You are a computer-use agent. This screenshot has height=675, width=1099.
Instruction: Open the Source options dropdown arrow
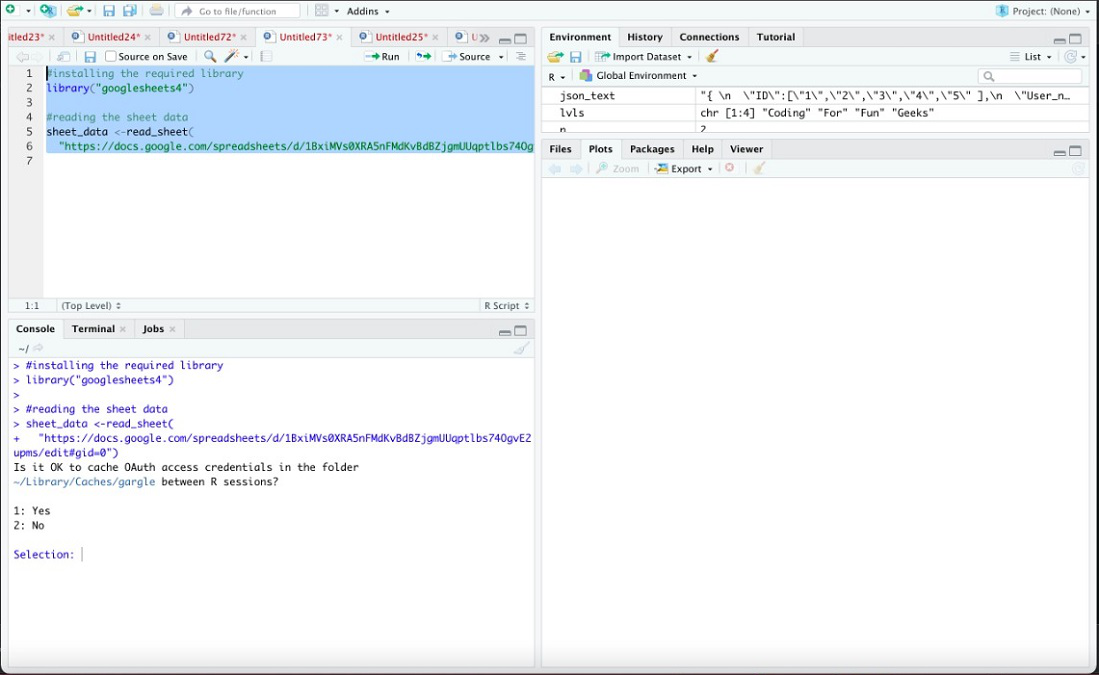(501, 57)
